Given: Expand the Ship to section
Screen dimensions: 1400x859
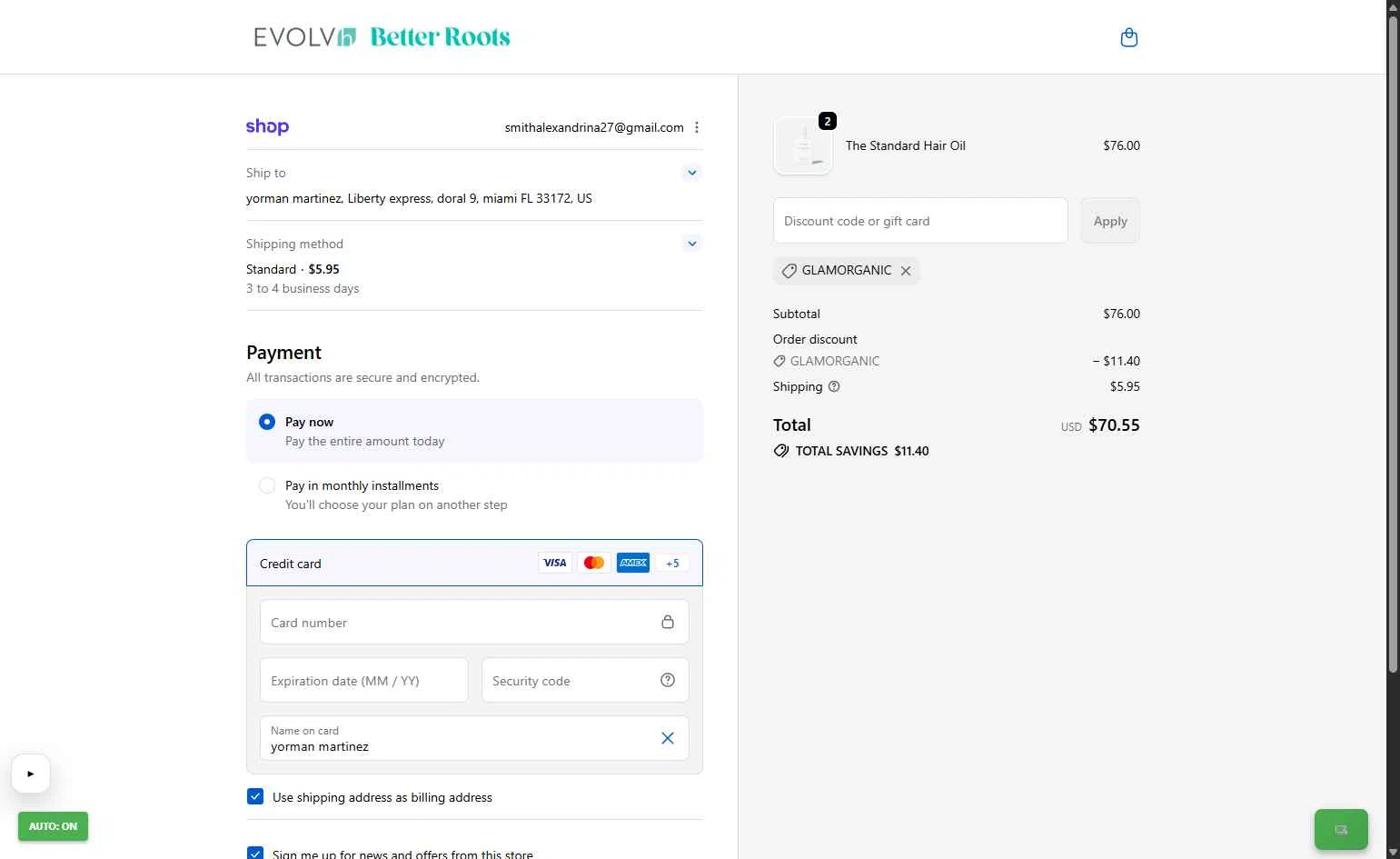Looking at the screenshot, I should click(692, 173).
